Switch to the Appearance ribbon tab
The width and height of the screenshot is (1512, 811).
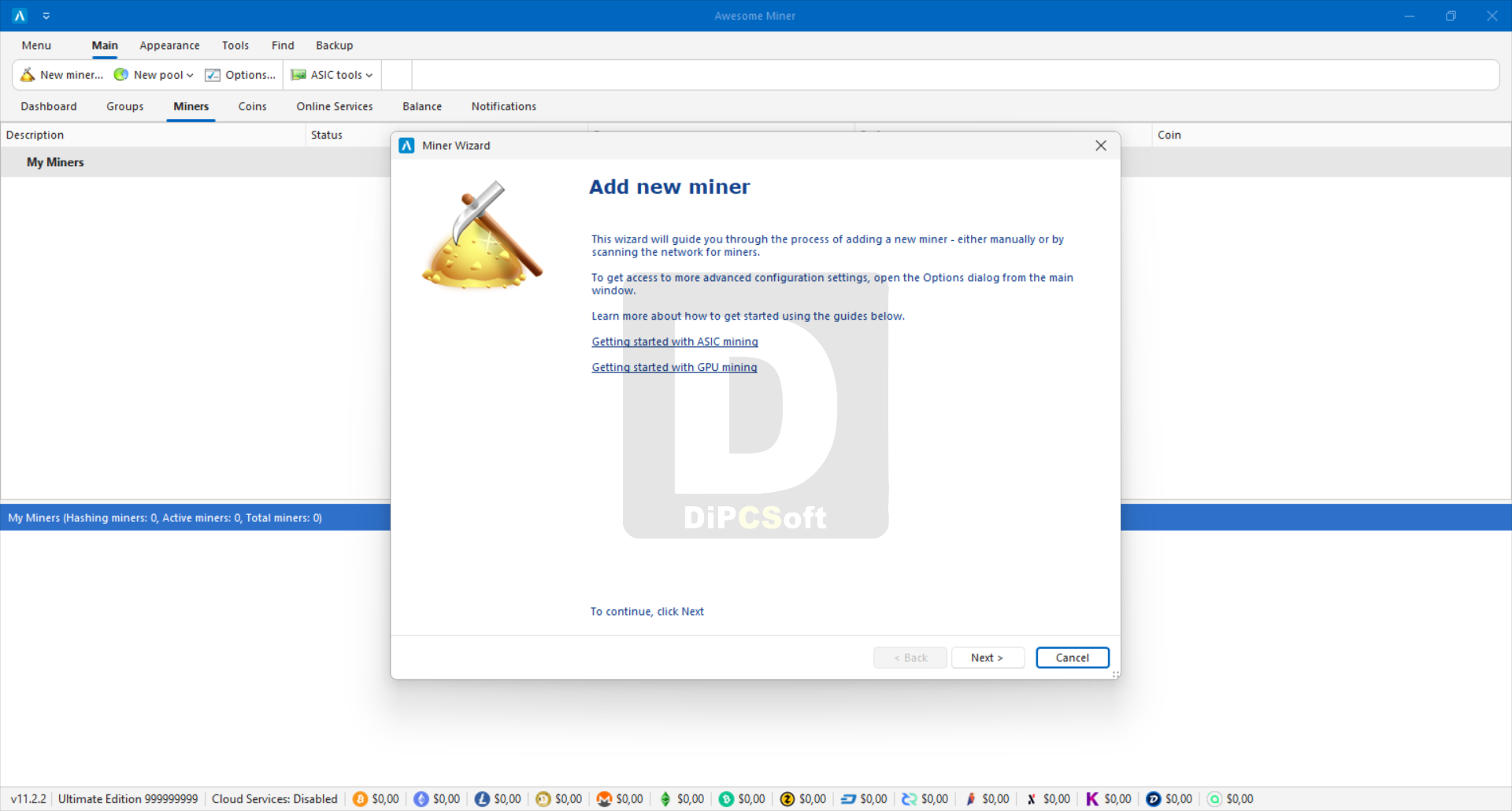(x=169, y=46)
